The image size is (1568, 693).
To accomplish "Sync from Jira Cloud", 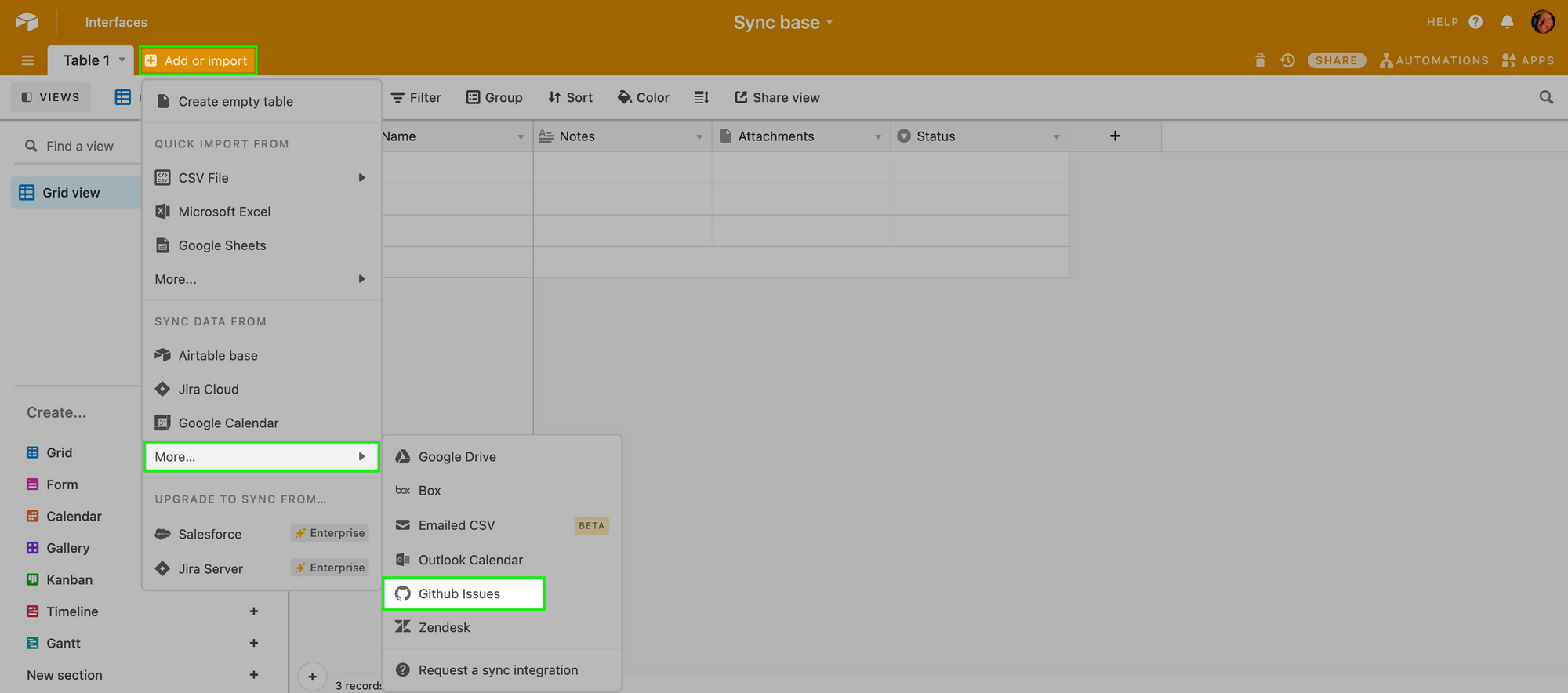I will click(x=261, y=389).
